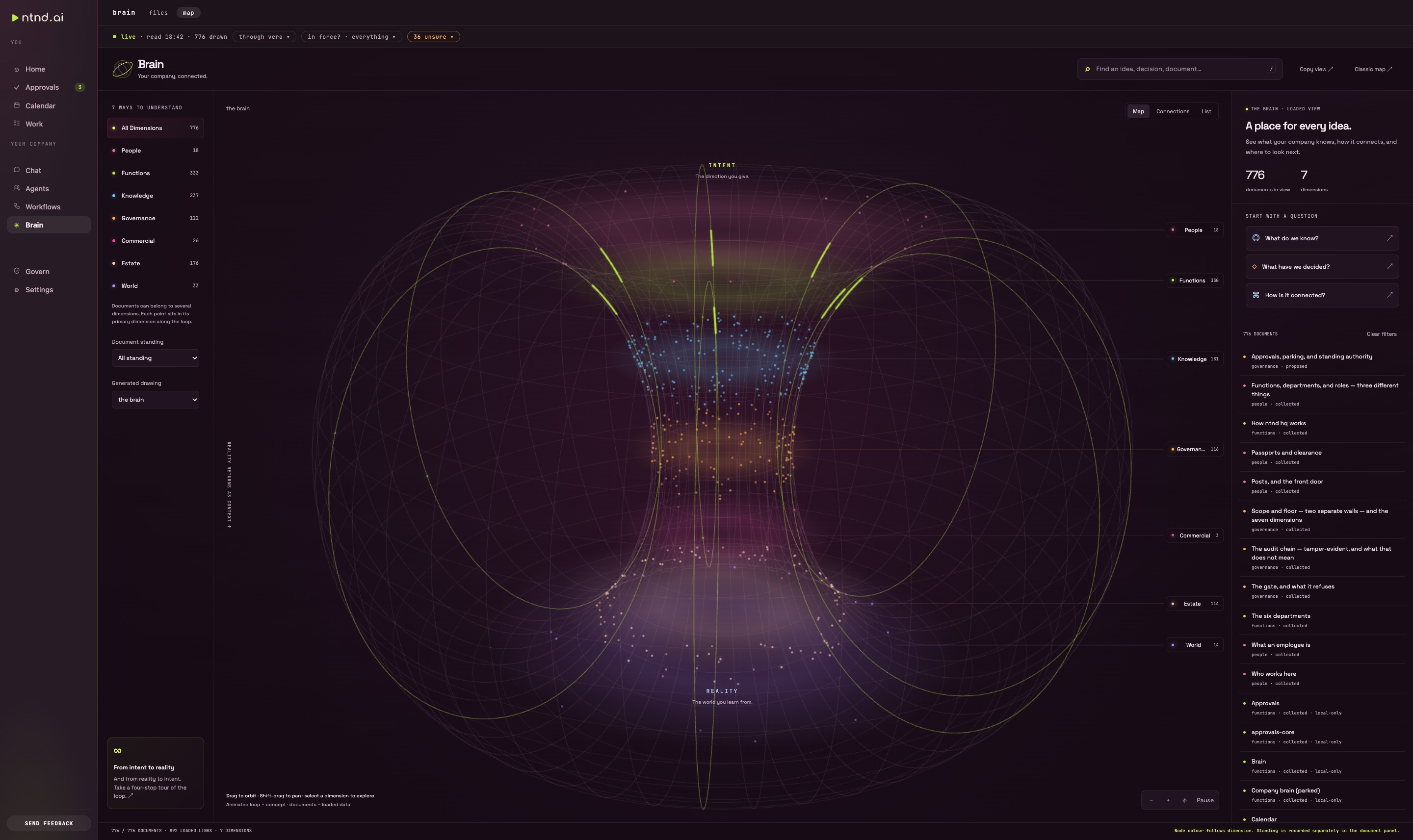Click the ntnd.ai logo
Screen dimensions: 1413x840
click(37, 18)
